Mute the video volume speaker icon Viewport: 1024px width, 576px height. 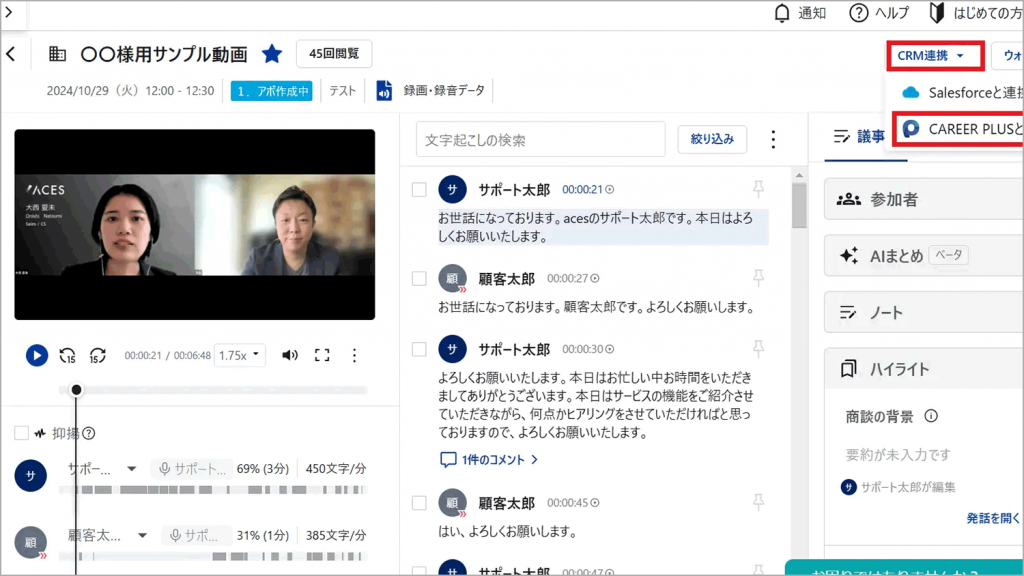pos(290,355)
